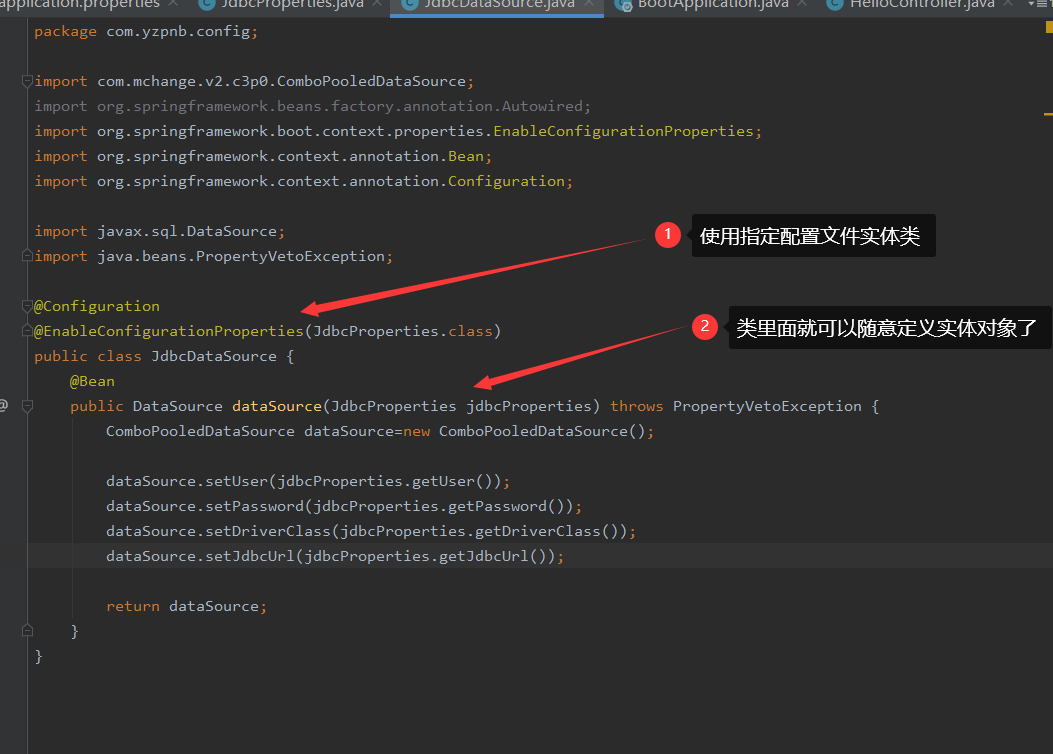Image resolution: width=1053 pixels, height=754 pixels.
Task: Click the package name com.yzpnb.config
Action: tap(177, 32)
